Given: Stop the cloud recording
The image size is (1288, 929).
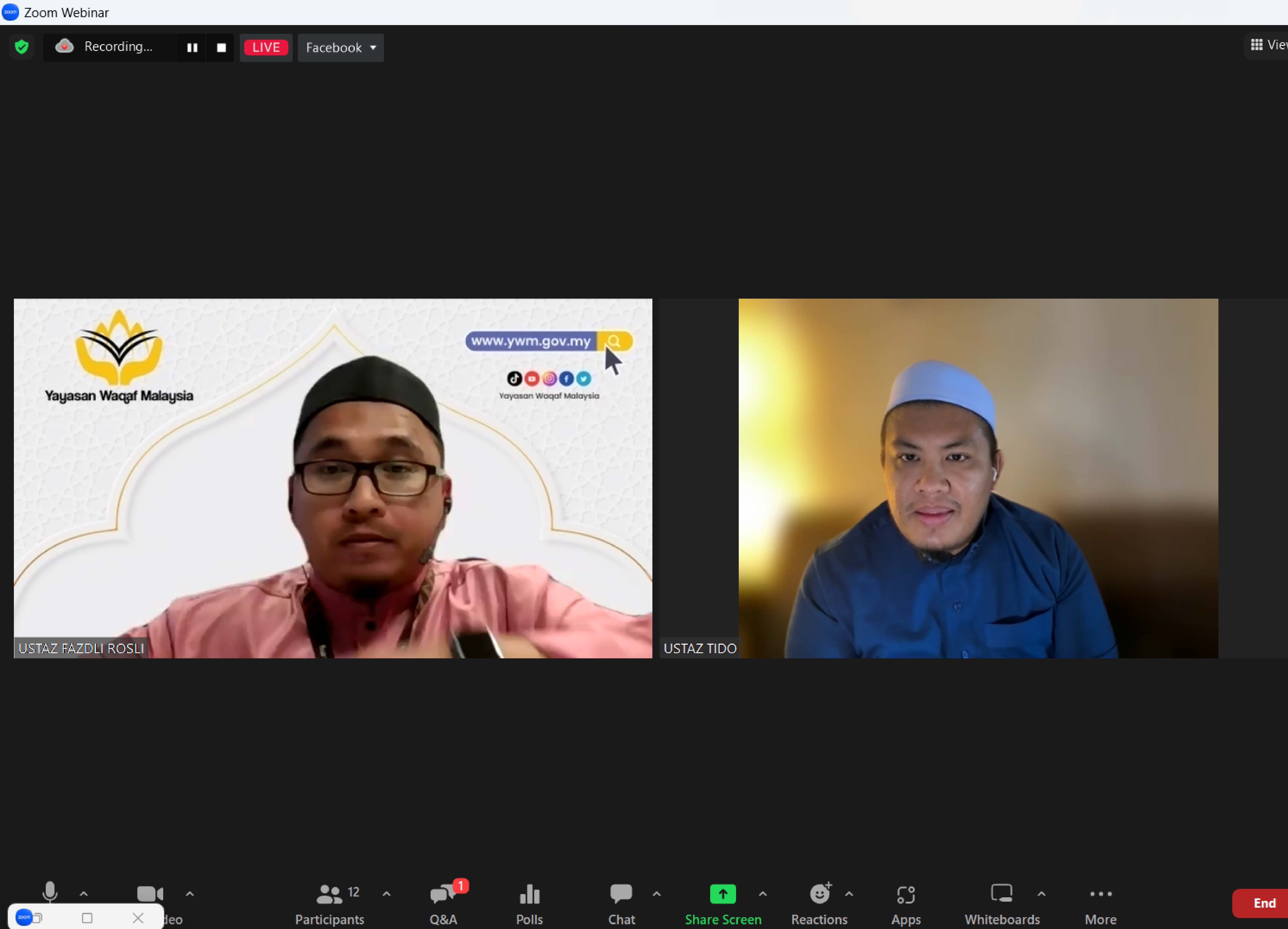Looking at the screenshot, I should coord(221,48).
